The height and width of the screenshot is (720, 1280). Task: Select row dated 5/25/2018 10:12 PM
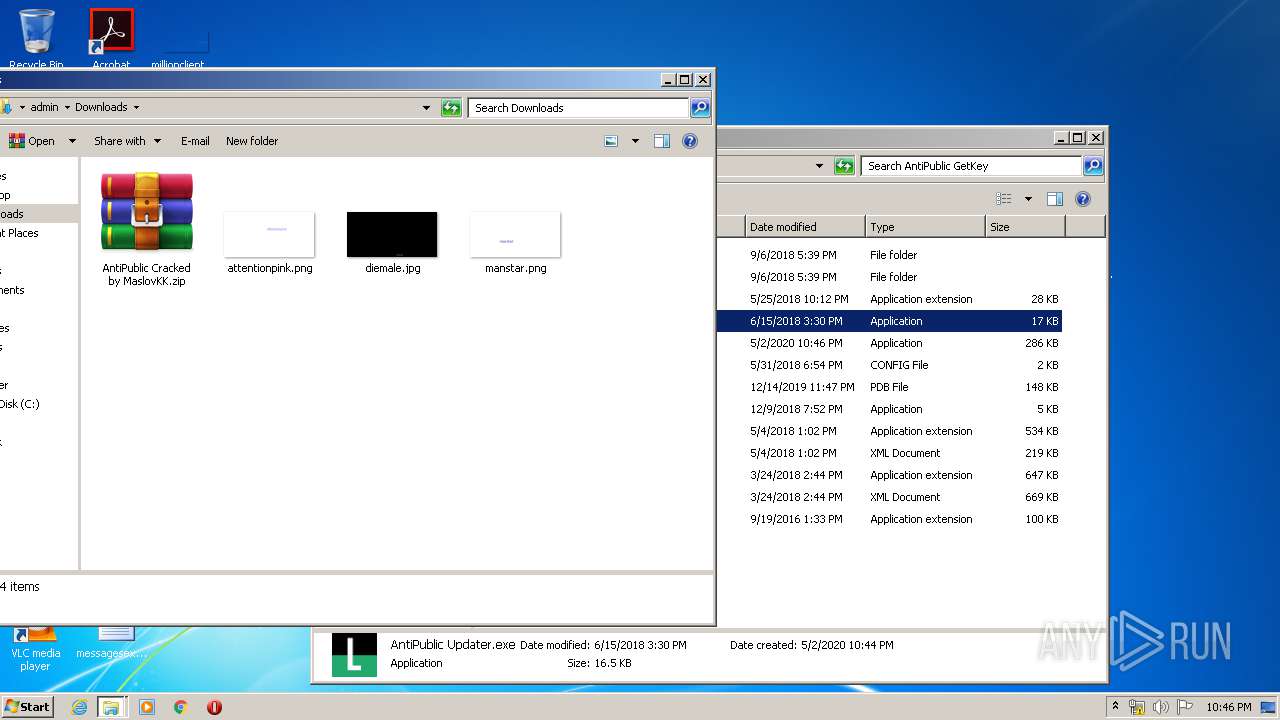point(889,299)
